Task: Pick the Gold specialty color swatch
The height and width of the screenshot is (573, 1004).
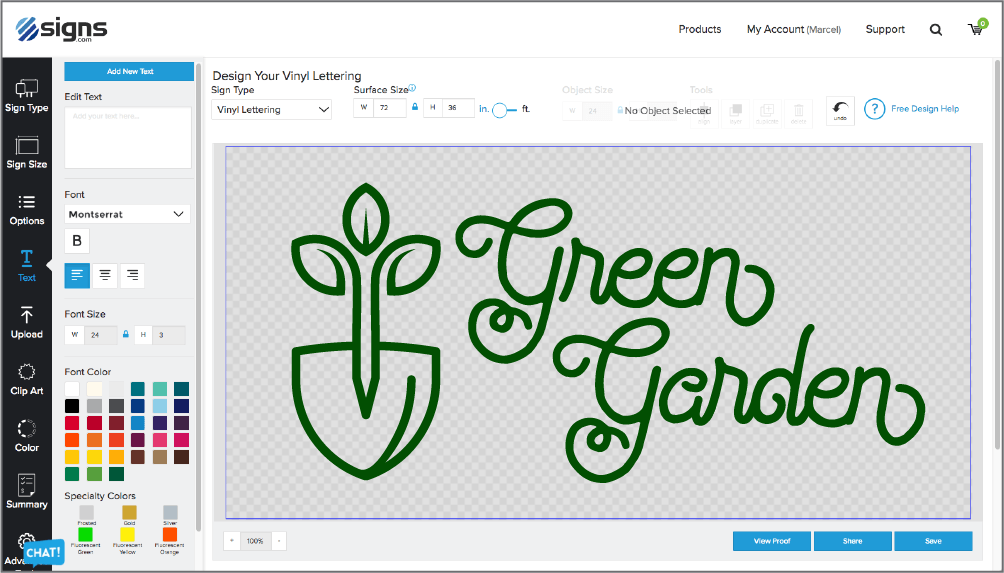Action: [127, 512]
